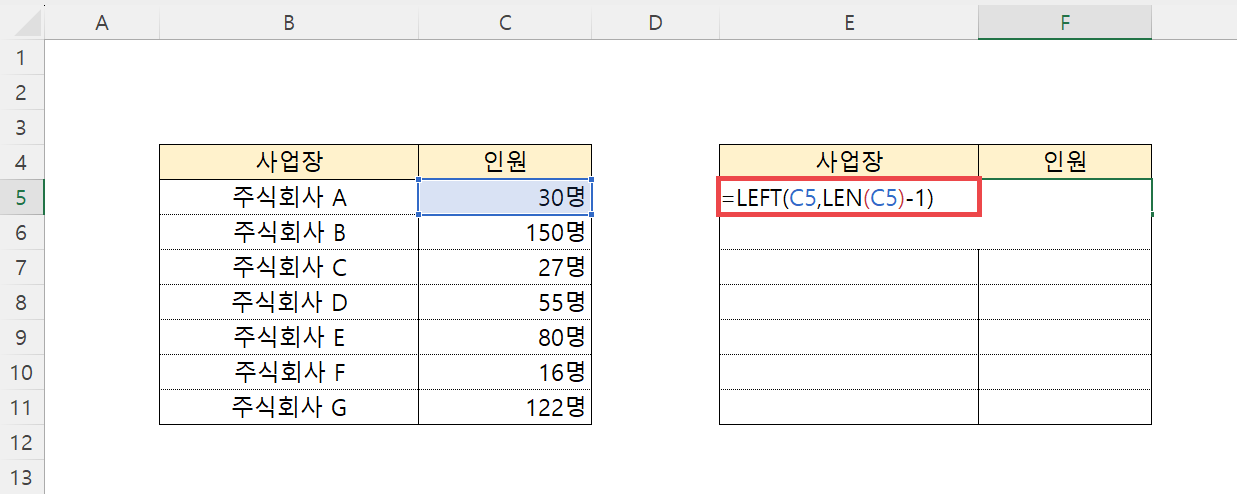
Task: Select row 10 header
Action: [x=22, y=372]
